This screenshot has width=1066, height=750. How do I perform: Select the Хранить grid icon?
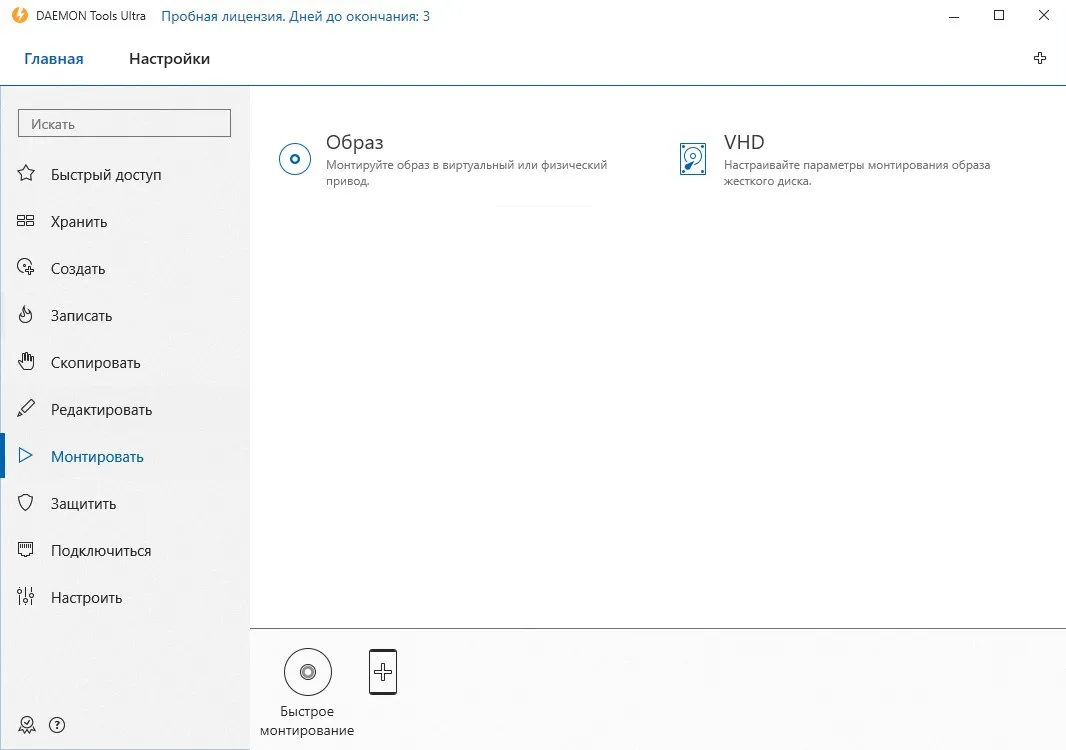point(26,220)
